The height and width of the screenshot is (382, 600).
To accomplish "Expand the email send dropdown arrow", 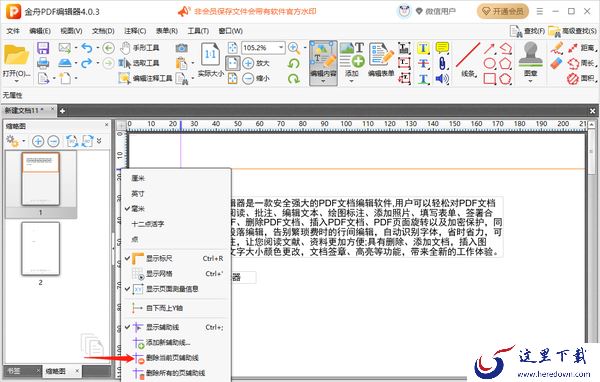I will [76, 48].
